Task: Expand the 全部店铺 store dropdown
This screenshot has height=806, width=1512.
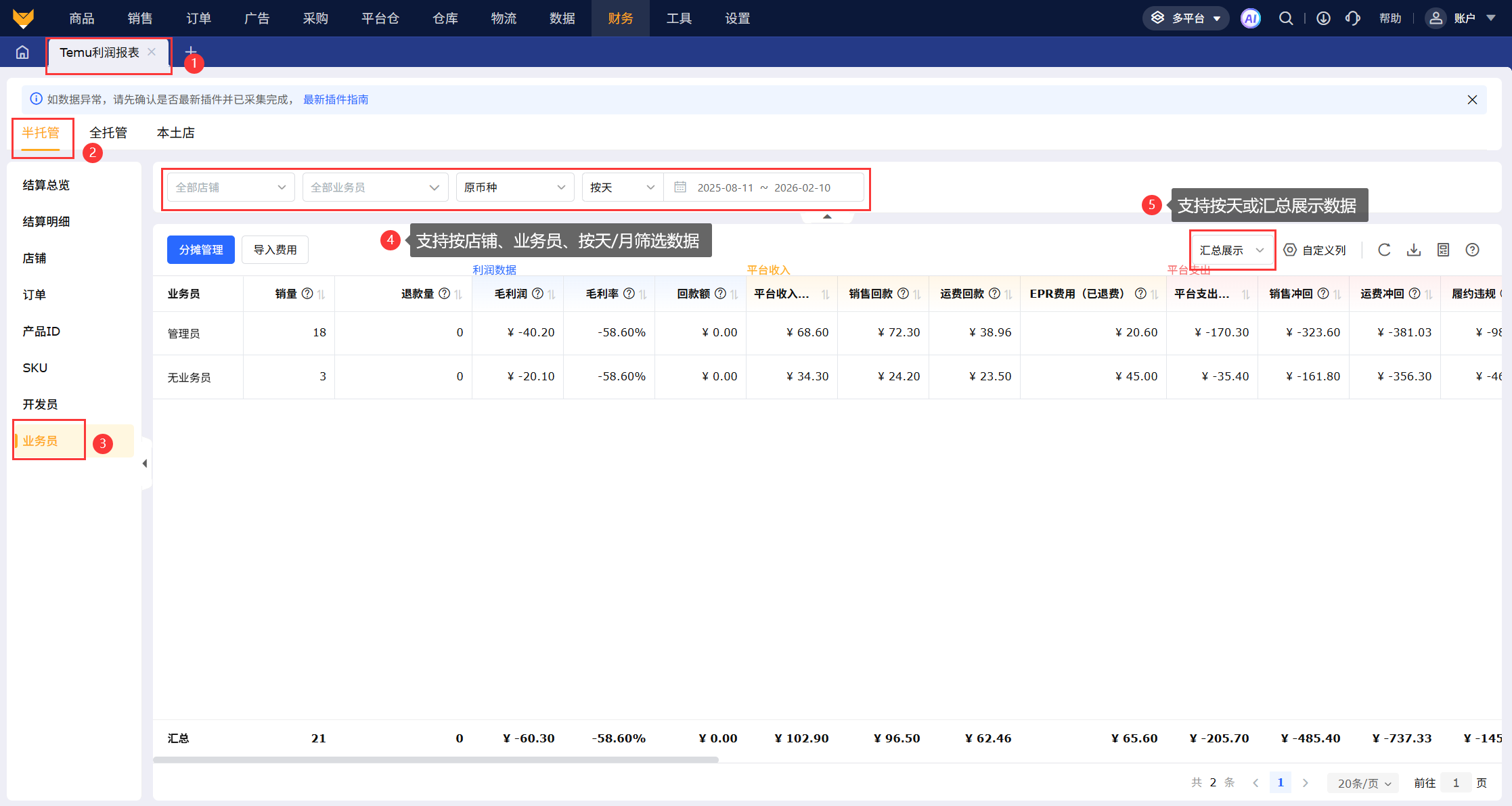Action: click(x=231, y=187)
